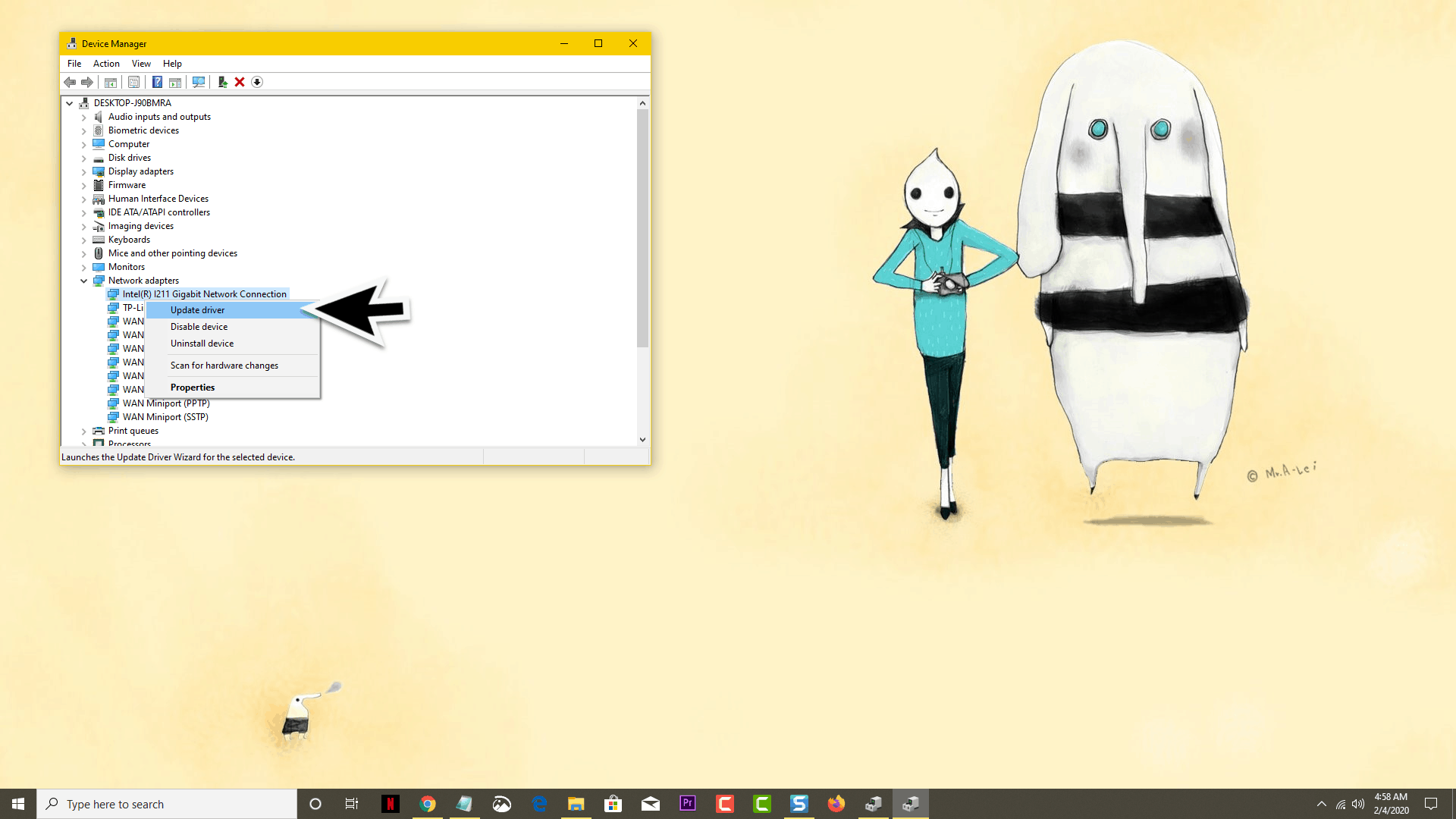
Task: Open the Windows Start menu
Action: [x=18, y=804]
